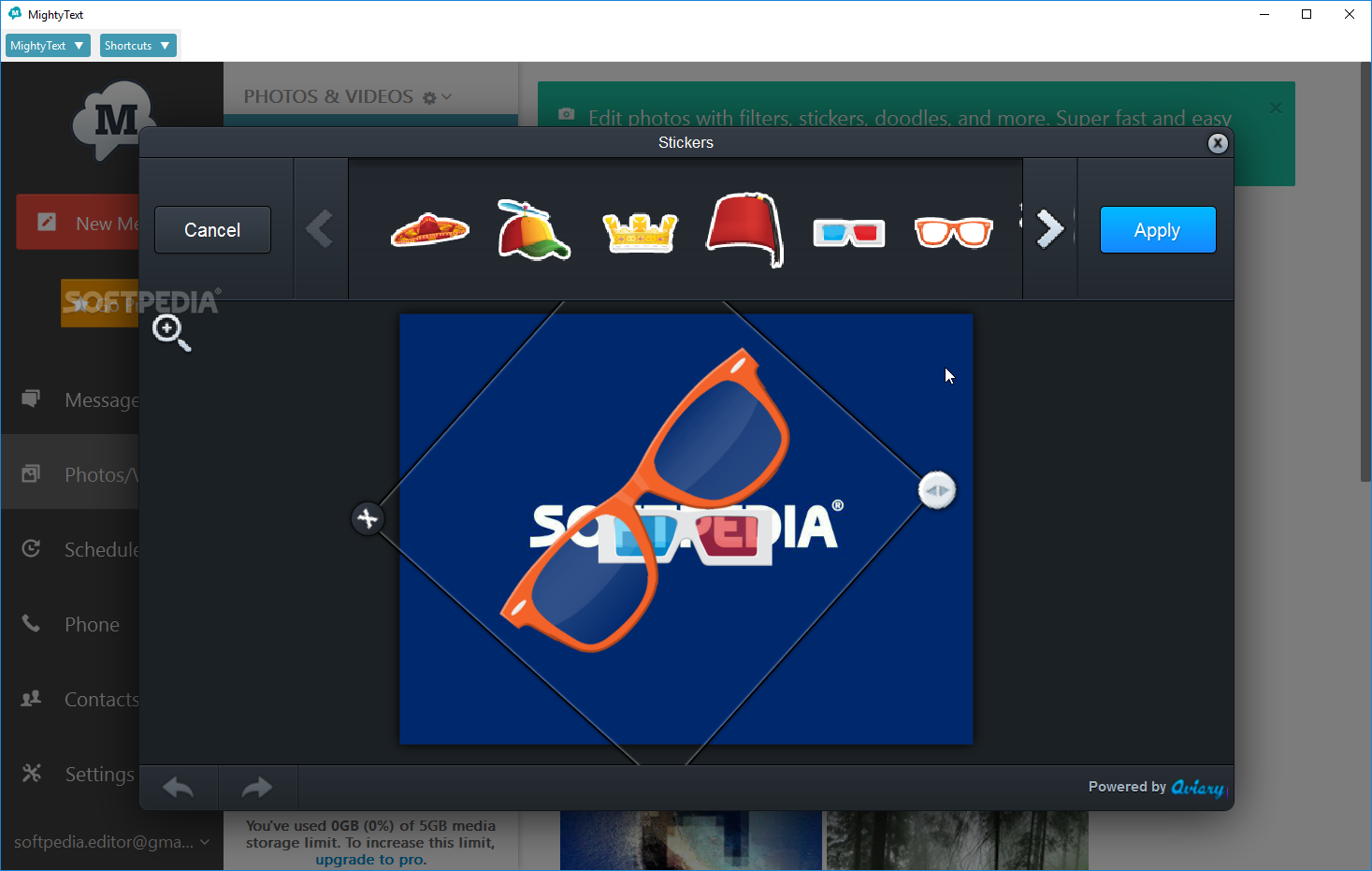Viewport: 1372px width, 871px height.
Task: Click the page vertical scrollbar
Action: tap(1365, 273)
